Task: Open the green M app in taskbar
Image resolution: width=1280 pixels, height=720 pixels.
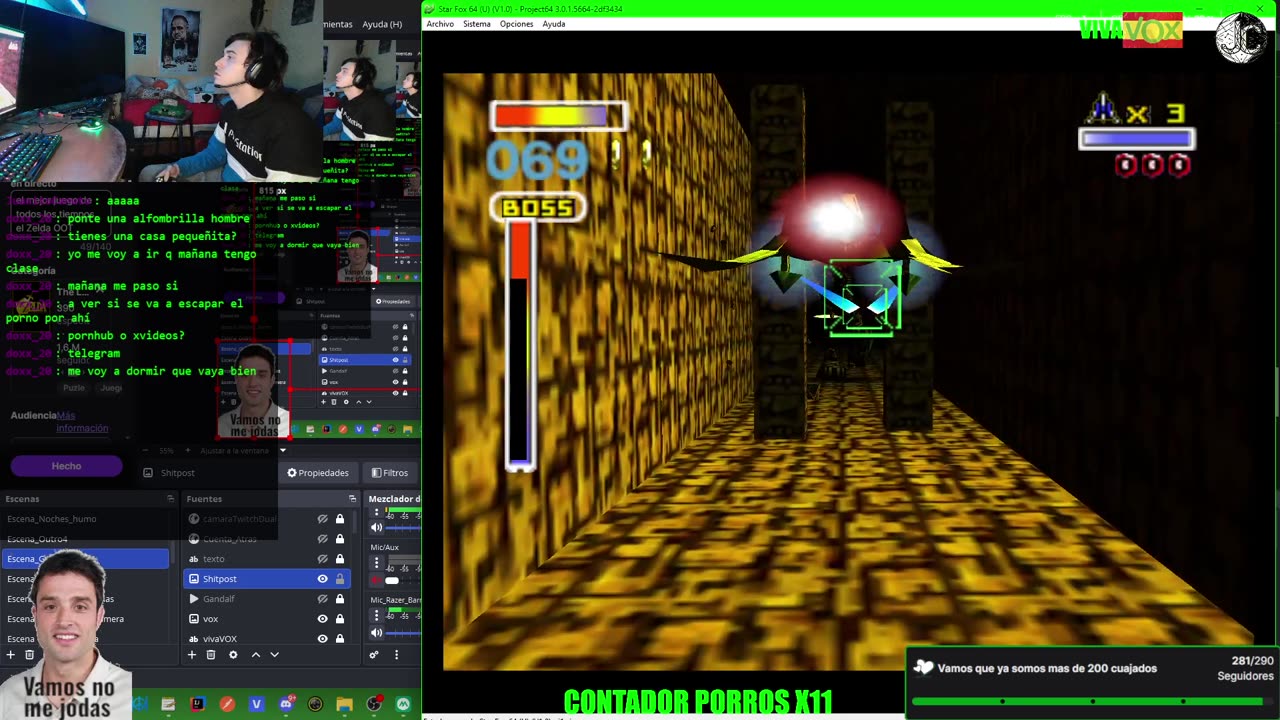Action: (x=403, y=704)
